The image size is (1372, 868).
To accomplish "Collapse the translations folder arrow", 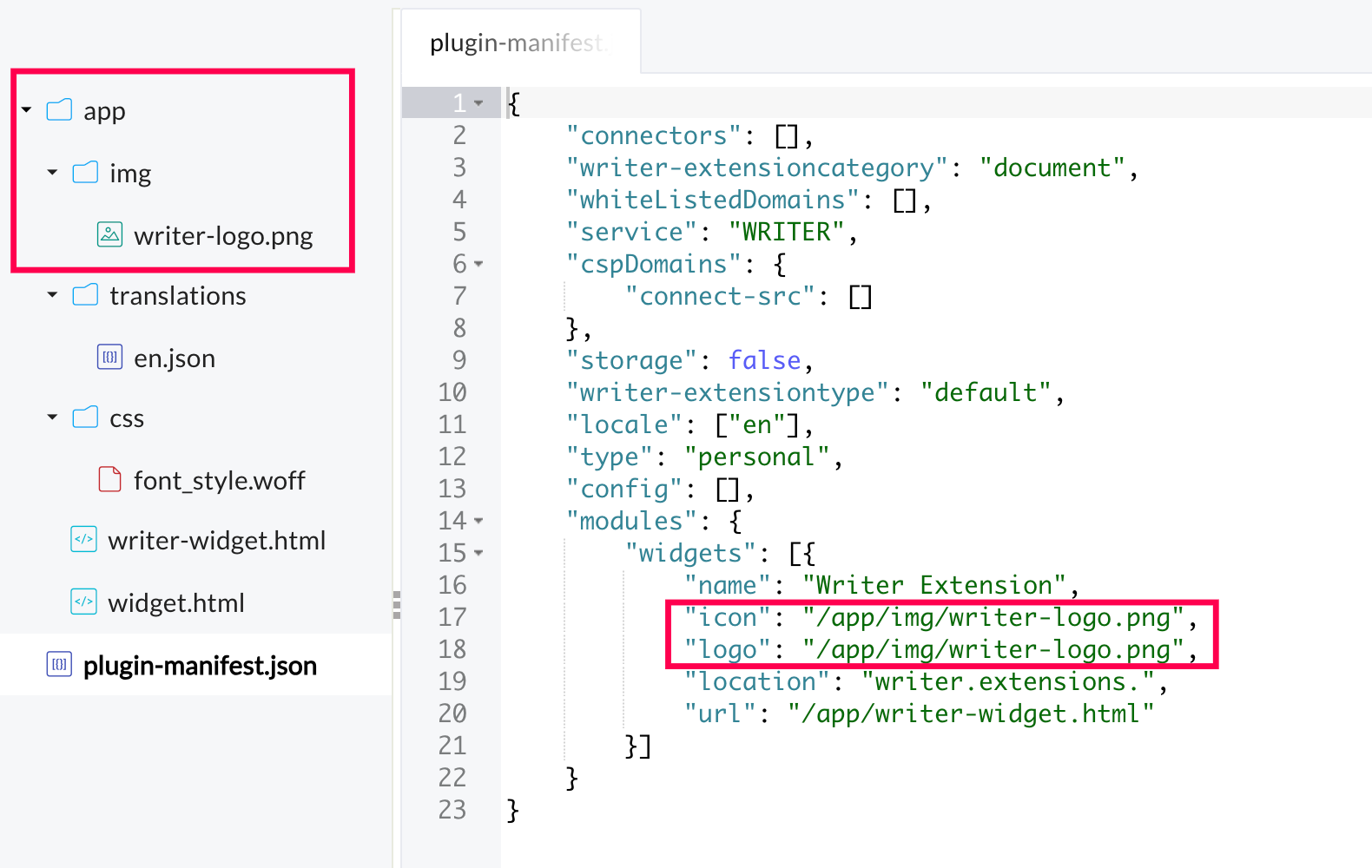I will click(53, 295).
